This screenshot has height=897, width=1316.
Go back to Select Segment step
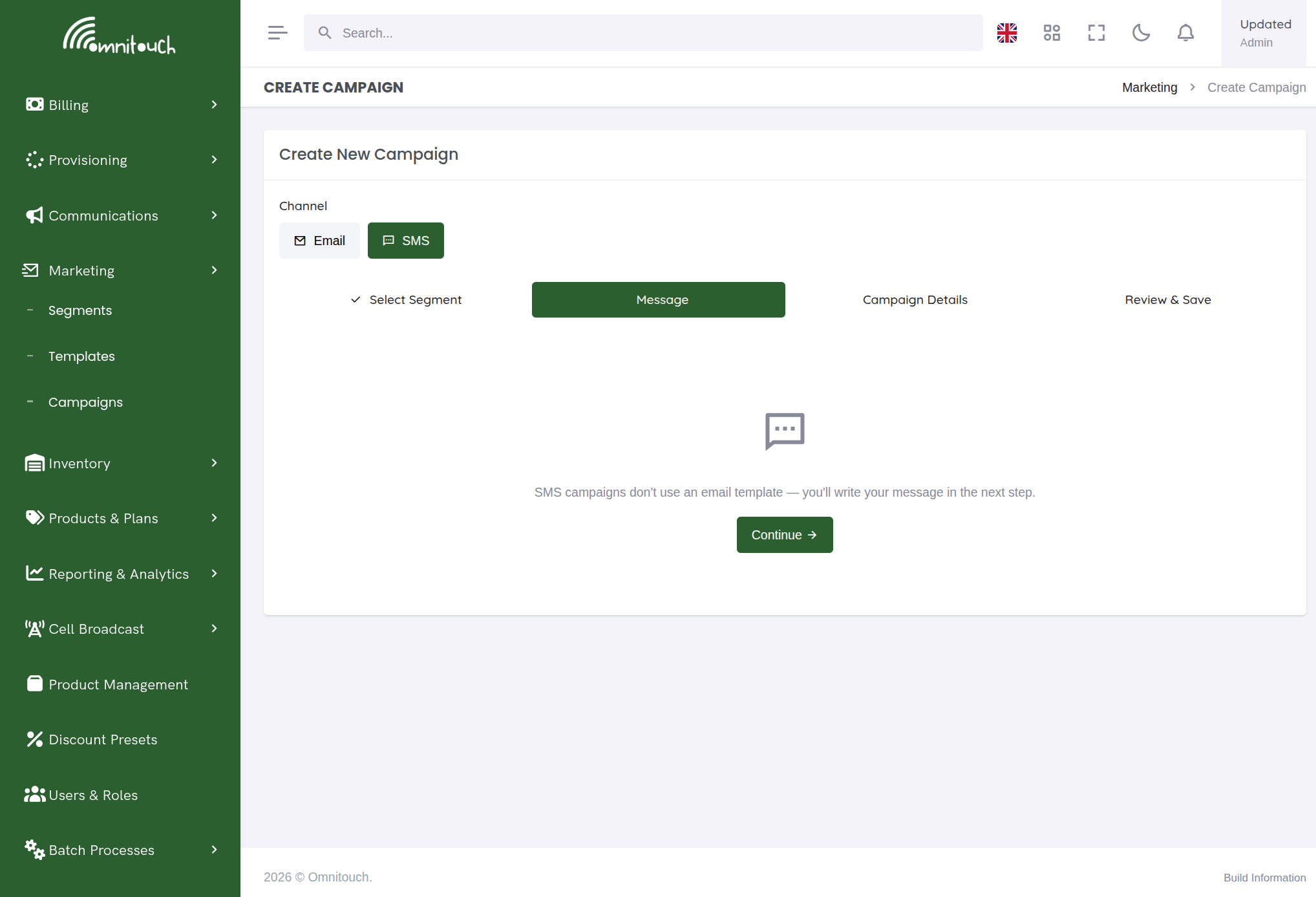pyautogui.click(x=406, y=299)
